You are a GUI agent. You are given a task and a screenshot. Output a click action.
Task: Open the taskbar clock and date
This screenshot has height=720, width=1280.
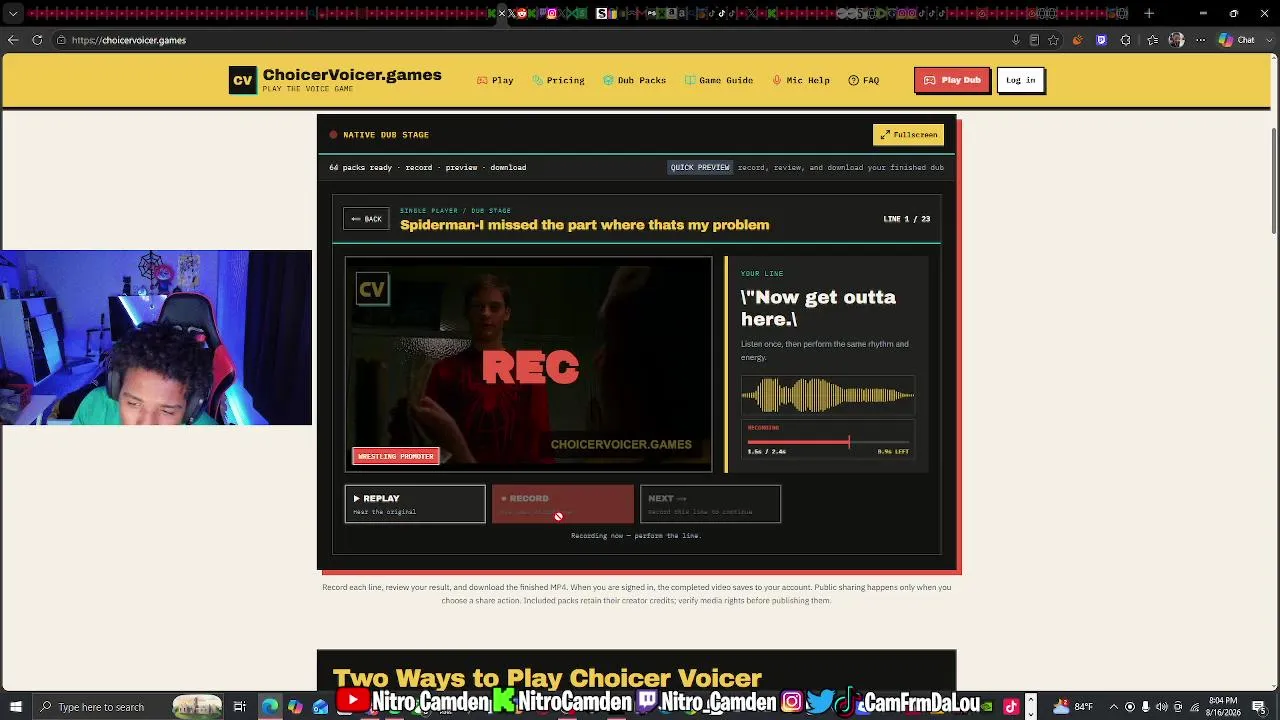coord(1223,707)
